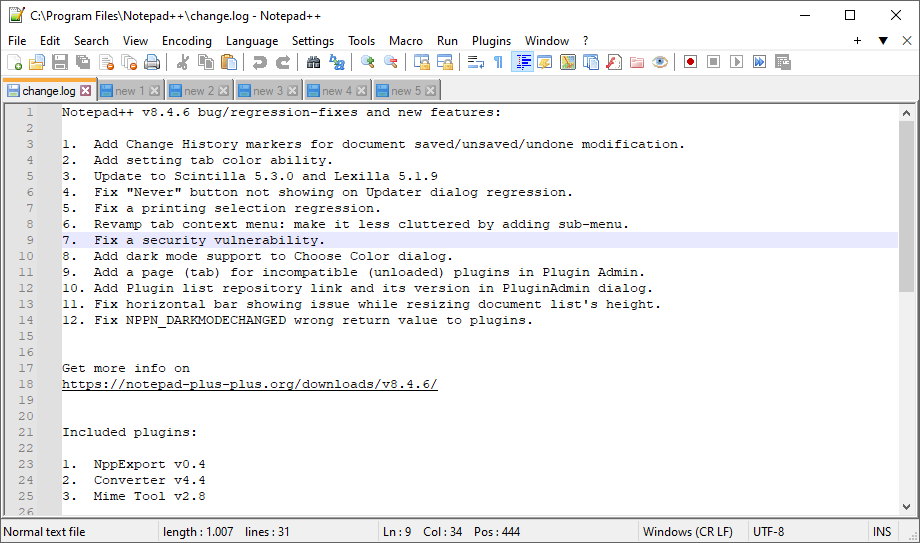Image resolution: width=920 pixels, height=543 pixels.
Task: Click the plus button to add tab
Action: [x=857, y=41]
